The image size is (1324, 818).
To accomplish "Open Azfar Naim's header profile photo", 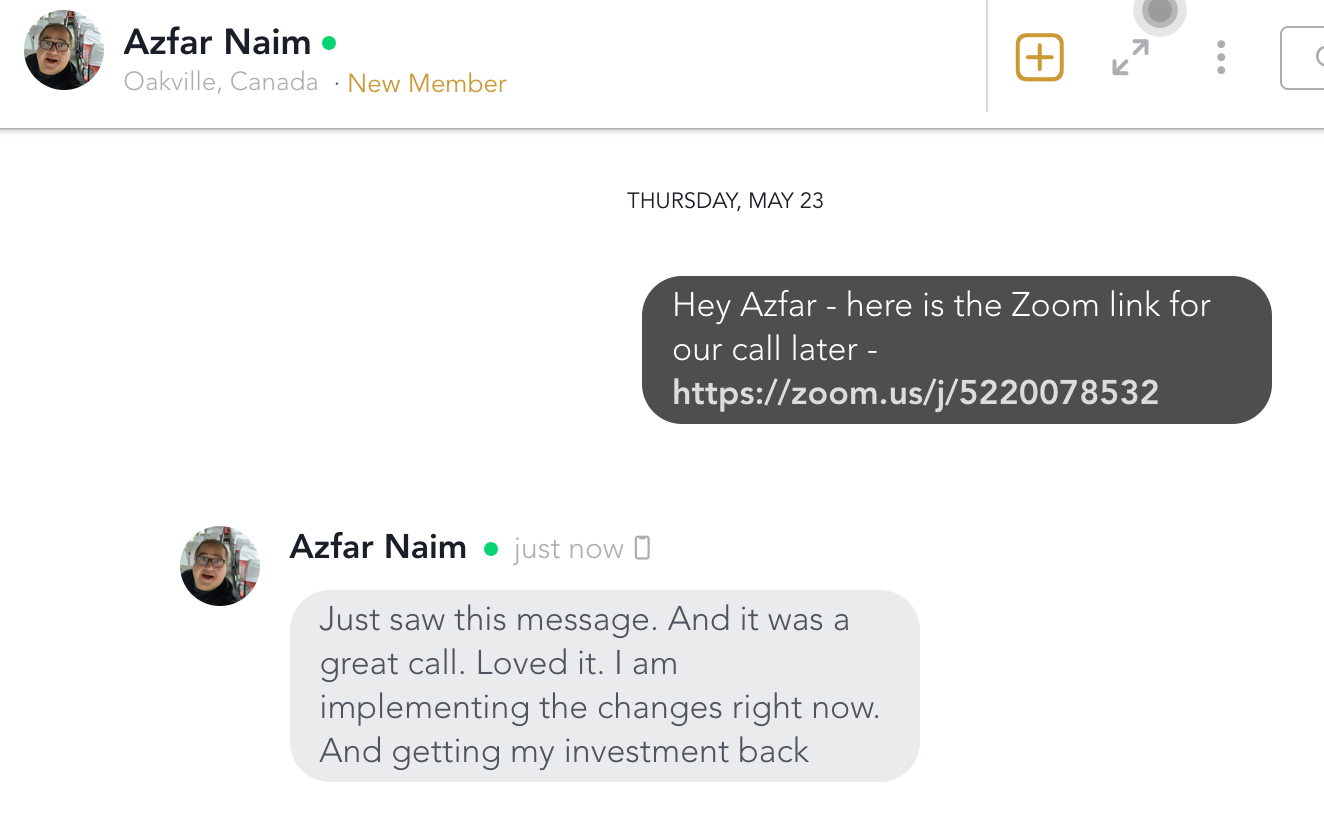I will coord(64,50).
